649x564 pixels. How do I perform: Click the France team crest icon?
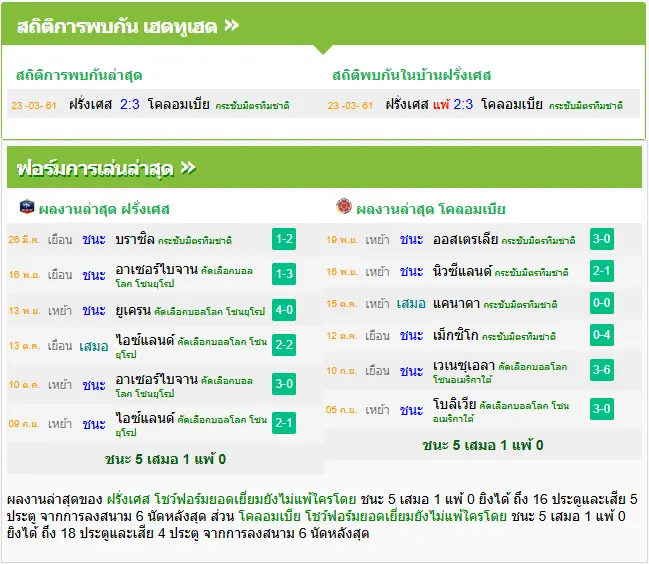tap(27, 206)
